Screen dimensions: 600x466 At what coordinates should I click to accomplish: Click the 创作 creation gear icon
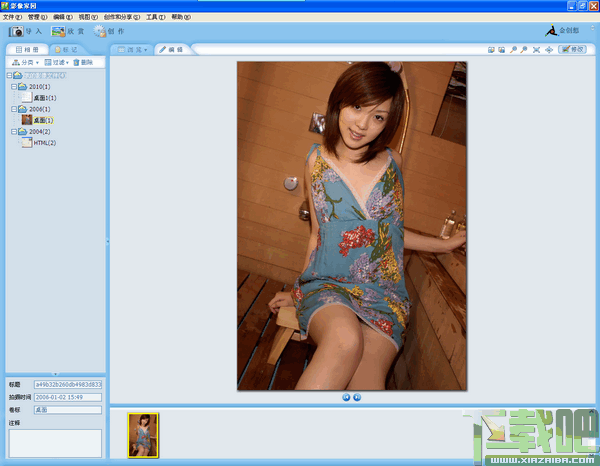[x=99, y=31]
